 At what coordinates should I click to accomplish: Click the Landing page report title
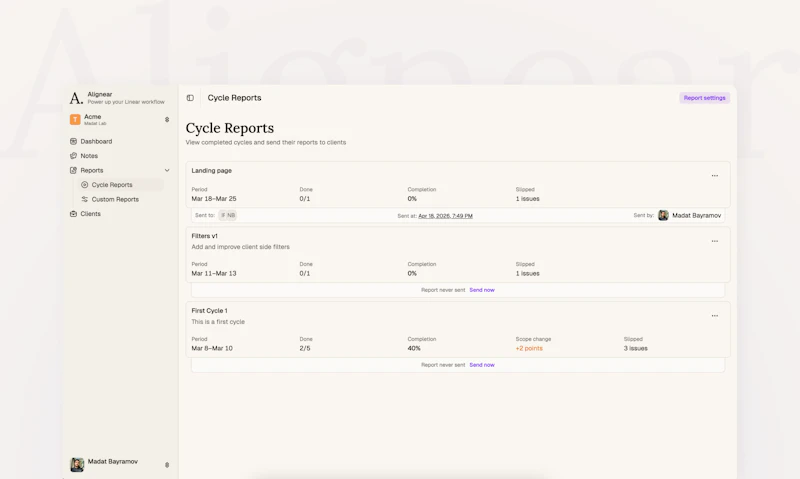(x=211, y=170)
